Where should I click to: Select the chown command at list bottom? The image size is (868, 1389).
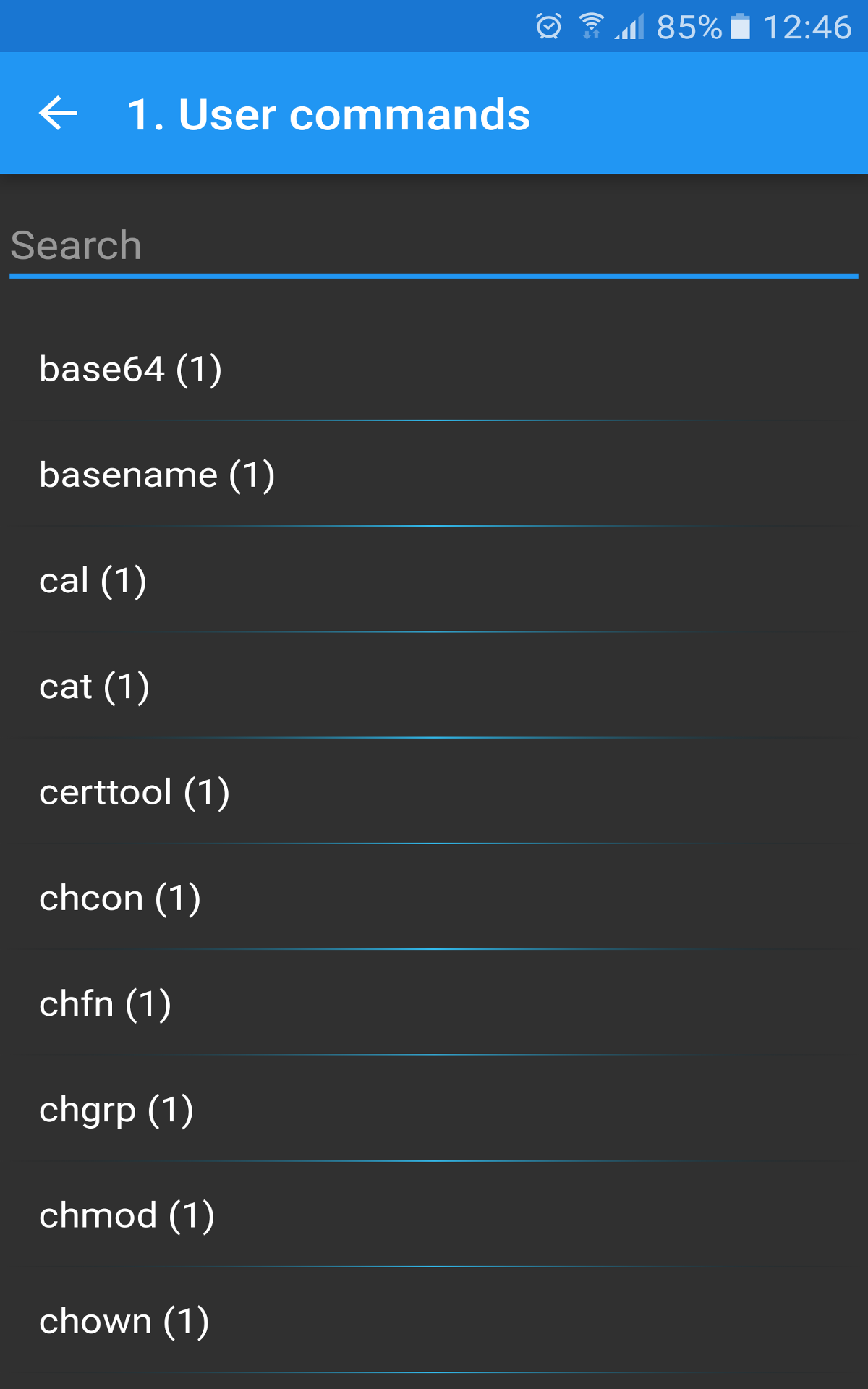pyautogui.click(x=124, y=1320)
